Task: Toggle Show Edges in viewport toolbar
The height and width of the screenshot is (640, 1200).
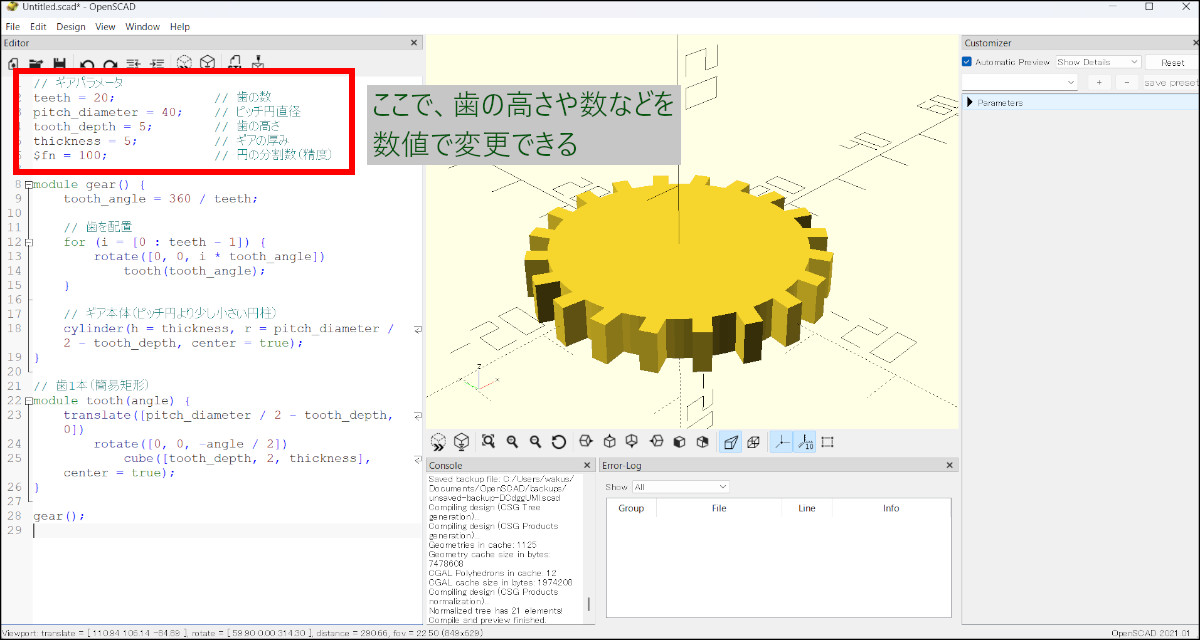Action: [x=828, y=442]
